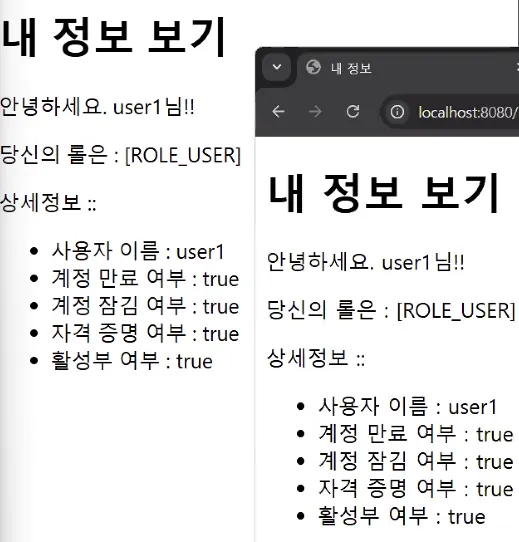Click '계정 잠김 여부 : true' in the browser window
Screen dimensions: 519x542
[416, 461]
